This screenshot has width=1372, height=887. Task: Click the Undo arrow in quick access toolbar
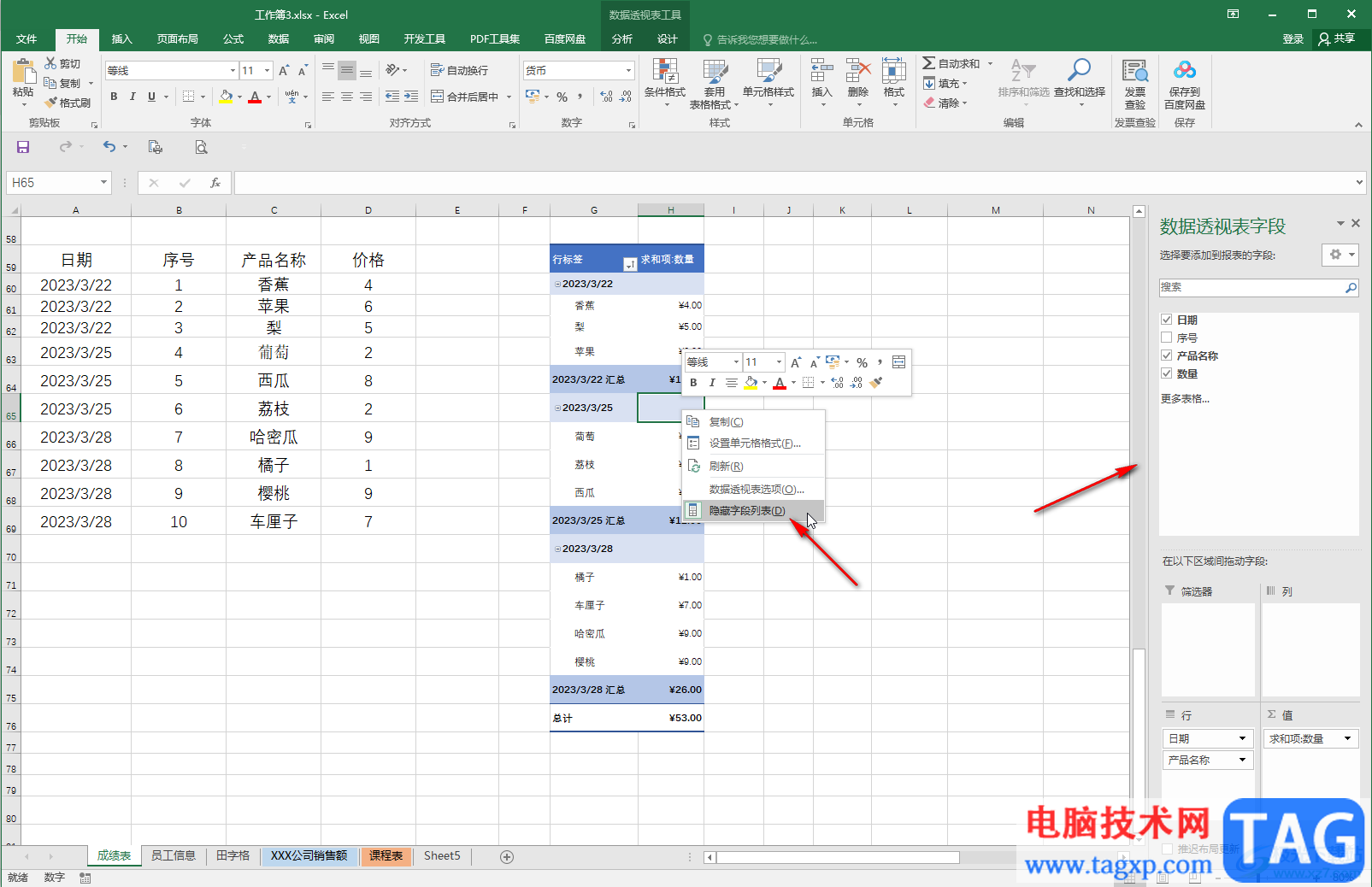pyautogui.click(x=109, y=147)
